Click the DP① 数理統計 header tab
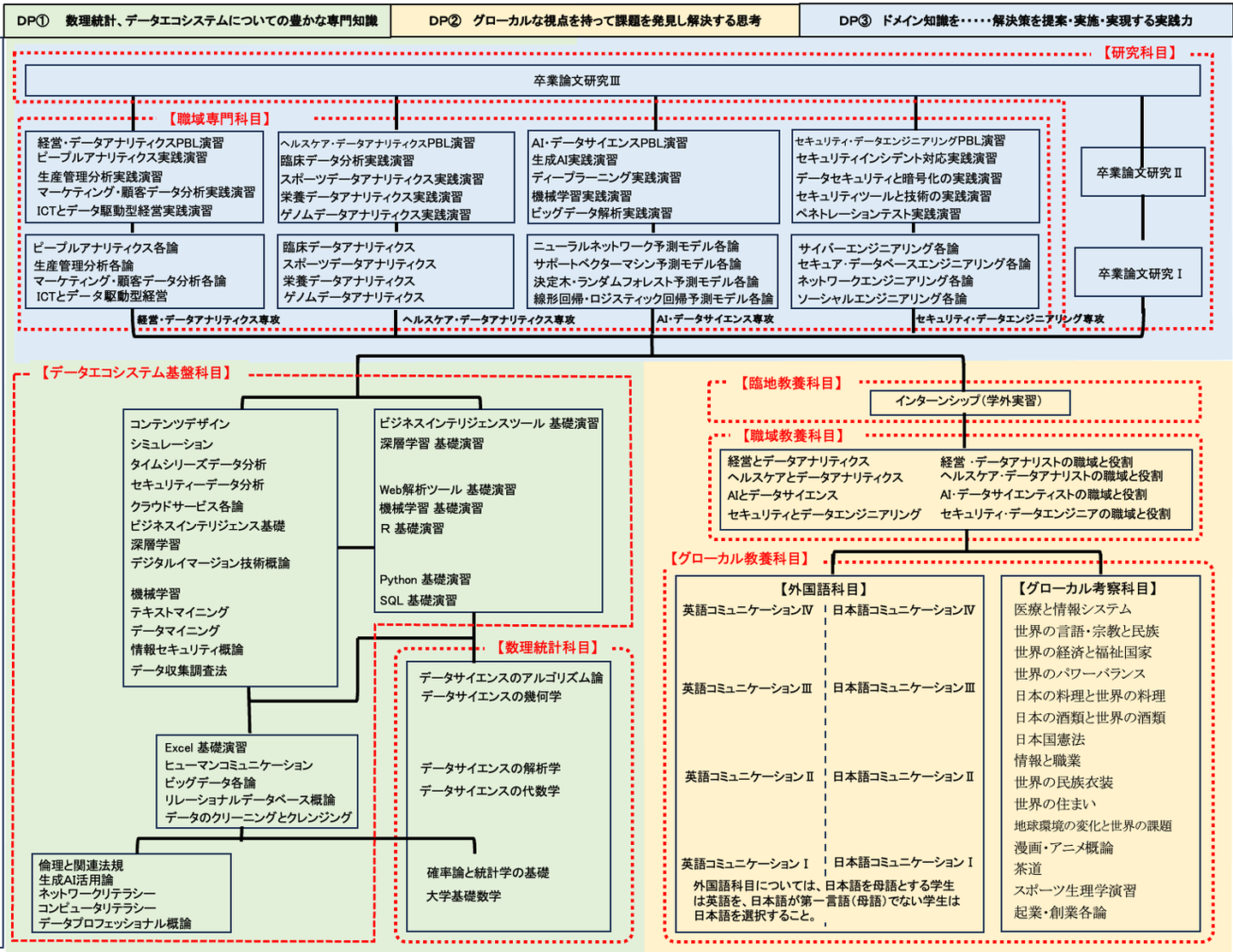This screenshot has width=1233, height=952. 197,21
